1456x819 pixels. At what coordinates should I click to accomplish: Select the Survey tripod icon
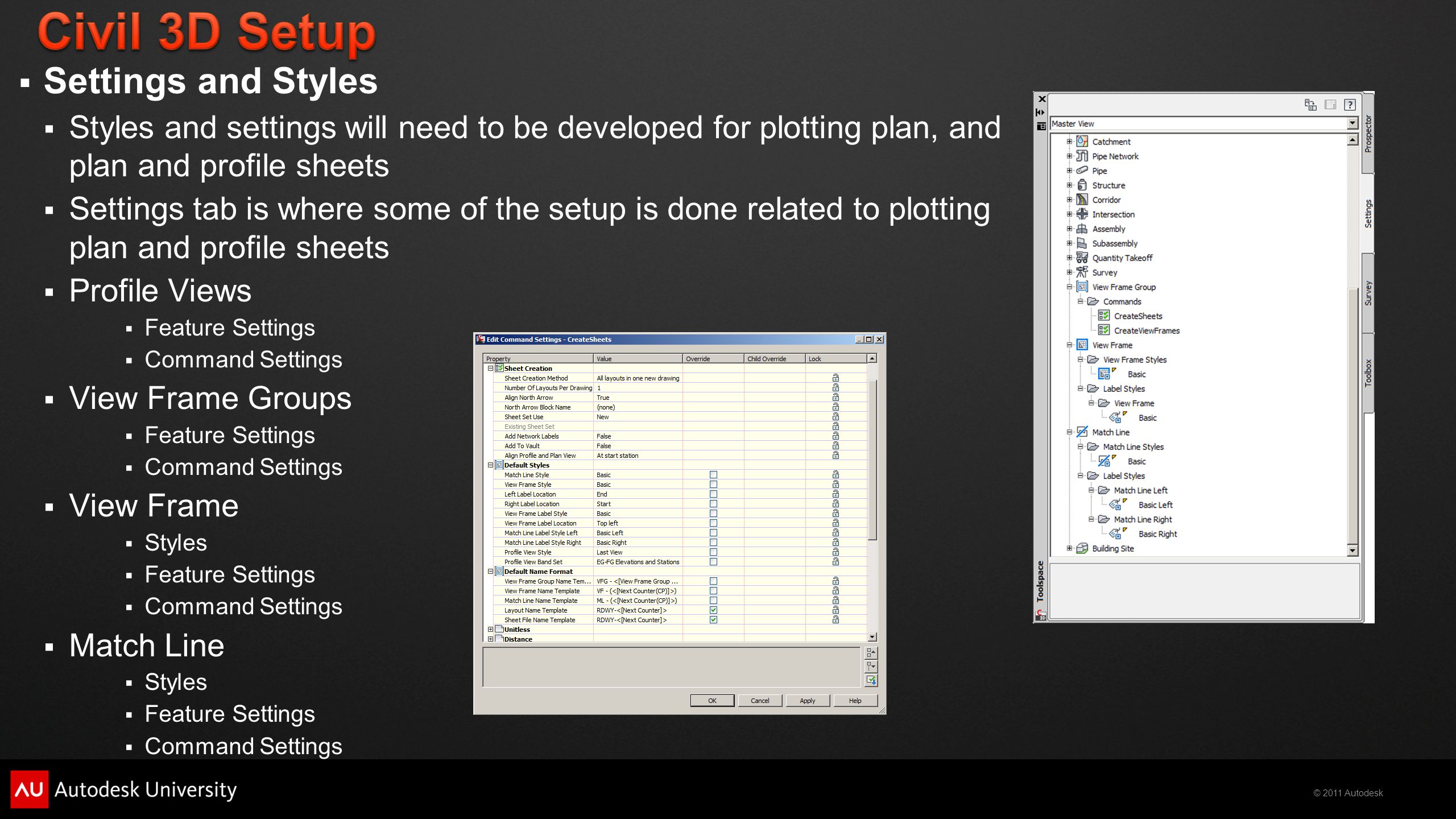click(1082, 272)
